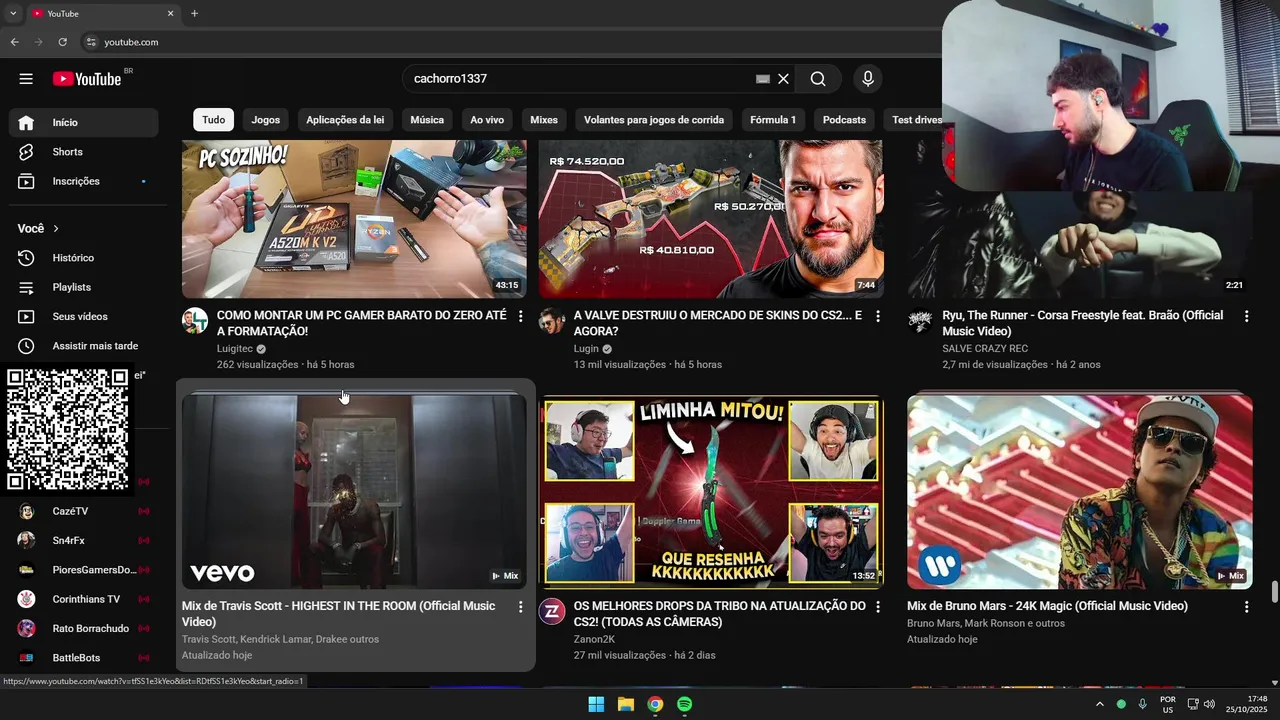The width and height of the screenshot is (1280, 720).
Task: Open Zanon2K channel avatar
Action: pos(552,612)
